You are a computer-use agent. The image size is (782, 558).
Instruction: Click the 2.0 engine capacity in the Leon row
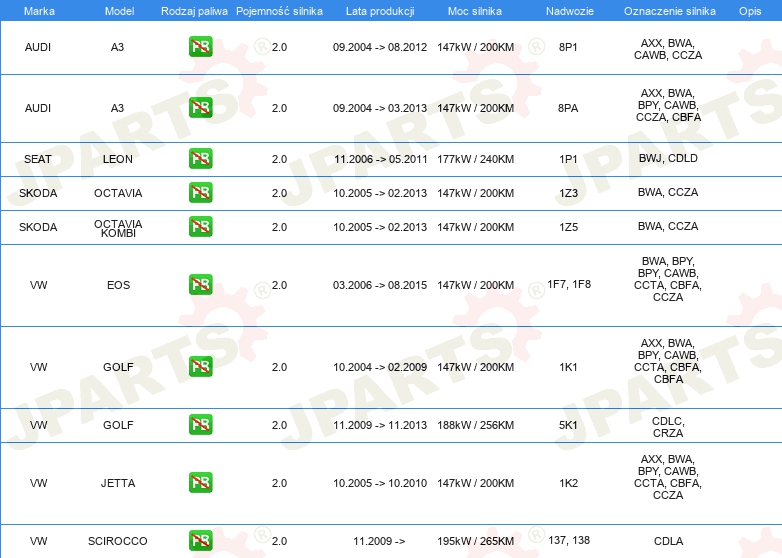[279, 159]
